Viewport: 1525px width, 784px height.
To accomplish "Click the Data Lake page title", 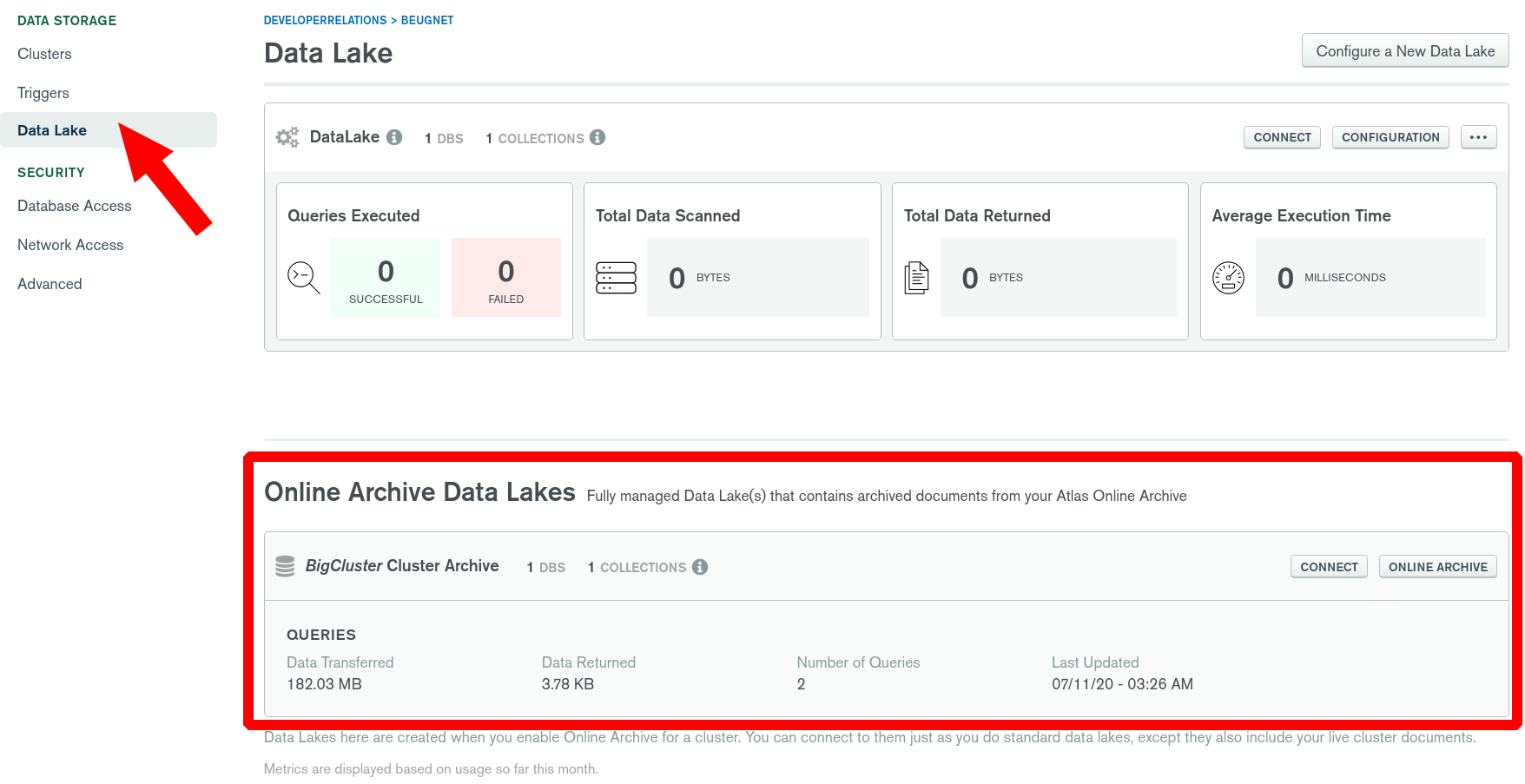I will (328, 53).
